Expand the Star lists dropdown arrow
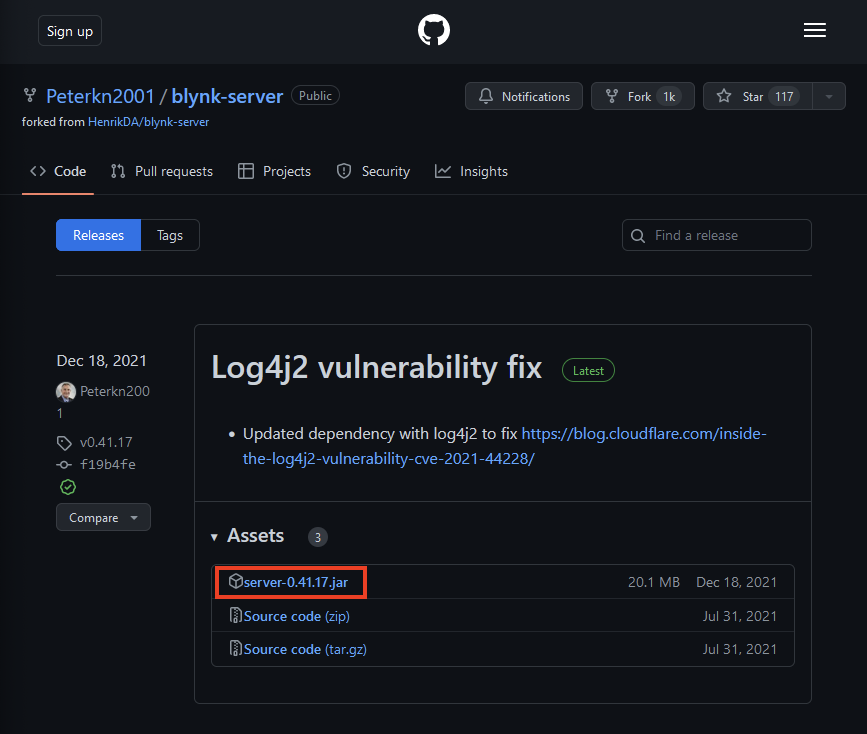The height and width of the screenshot is (734, 867). click(x=829, y=96)
